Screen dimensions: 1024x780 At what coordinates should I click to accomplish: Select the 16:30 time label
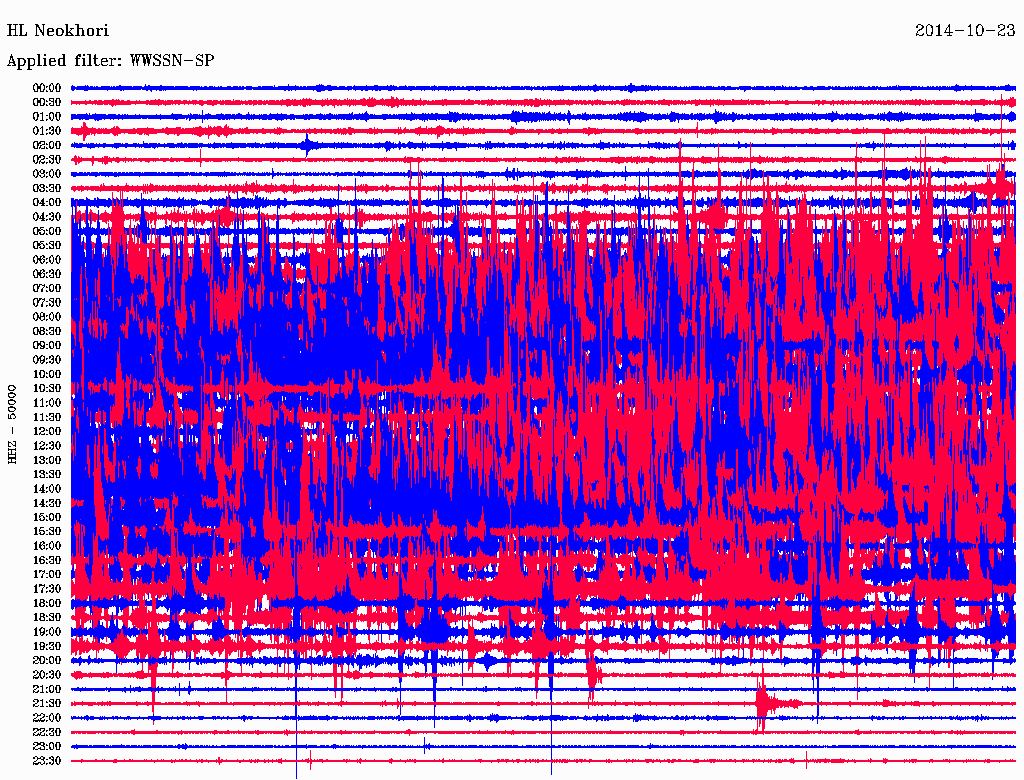point(46,560)
